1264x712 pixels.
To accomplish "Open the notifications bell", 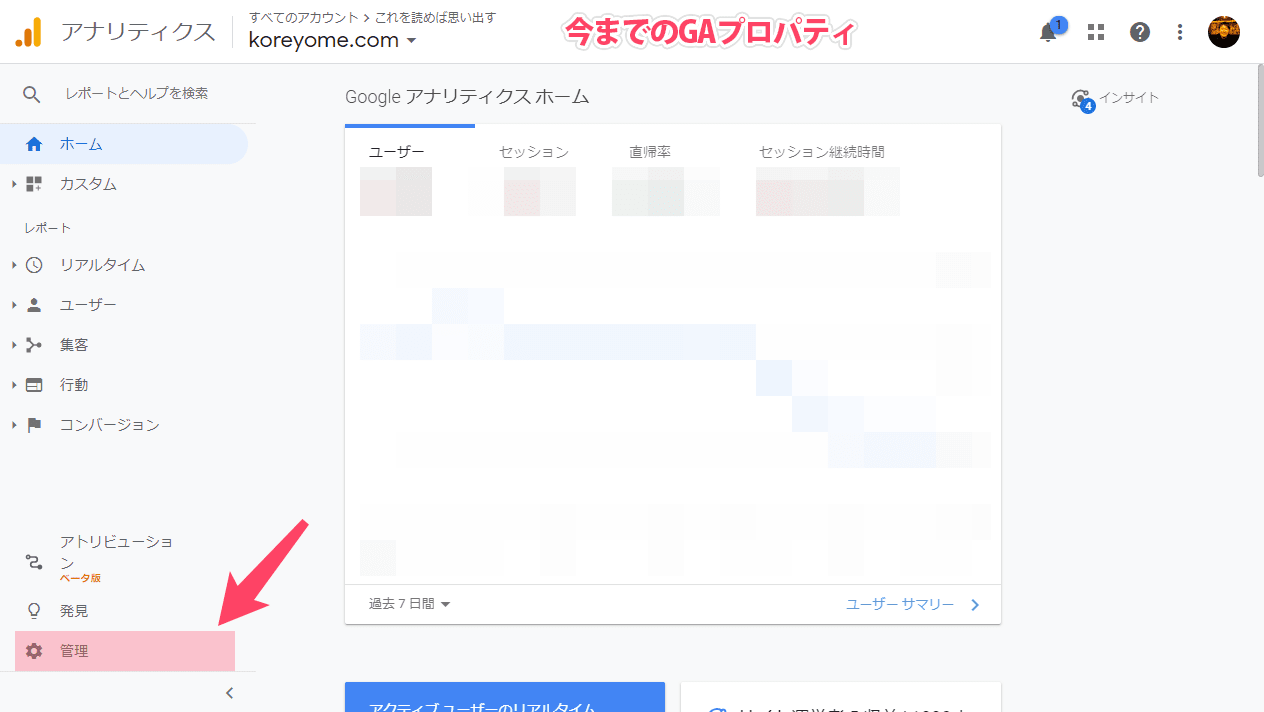I will pos(1048,32).
